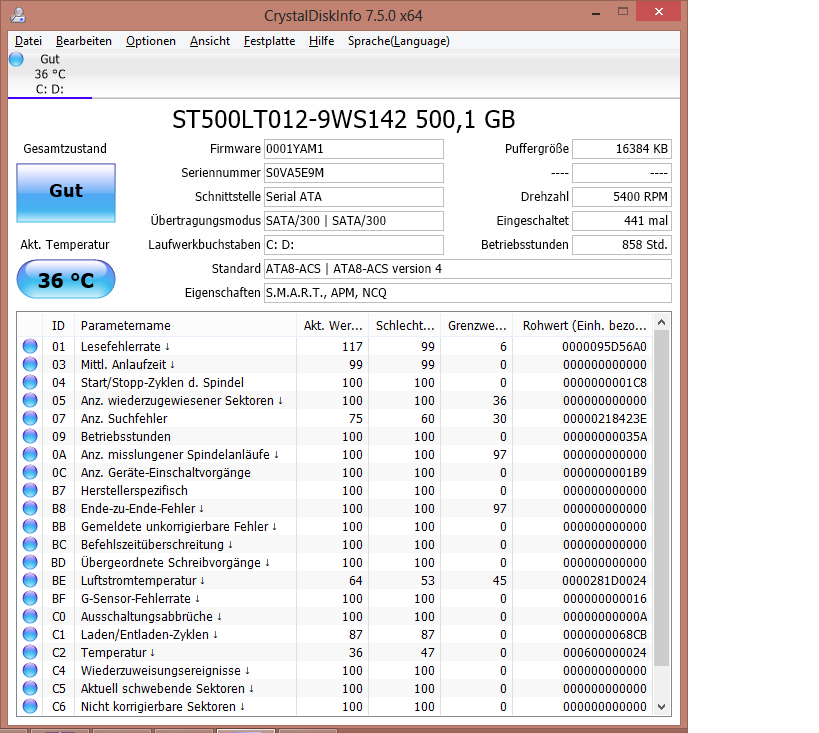
Task: Click the Drehzahl value 5400 RPM
Action: click(622, 197)
